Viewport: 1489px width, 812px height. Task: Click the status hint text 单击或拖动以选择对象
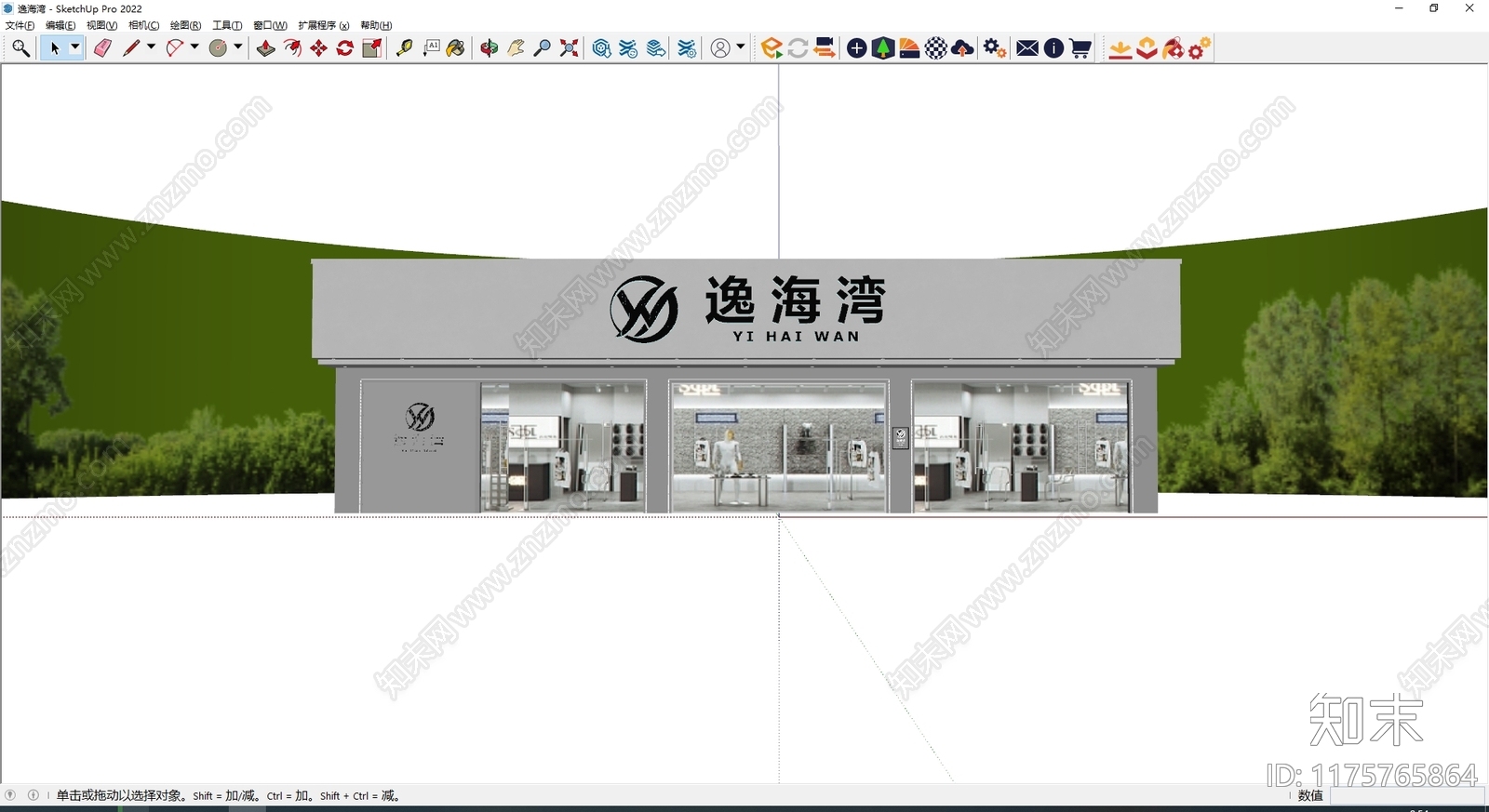click(x=120, y=795)
